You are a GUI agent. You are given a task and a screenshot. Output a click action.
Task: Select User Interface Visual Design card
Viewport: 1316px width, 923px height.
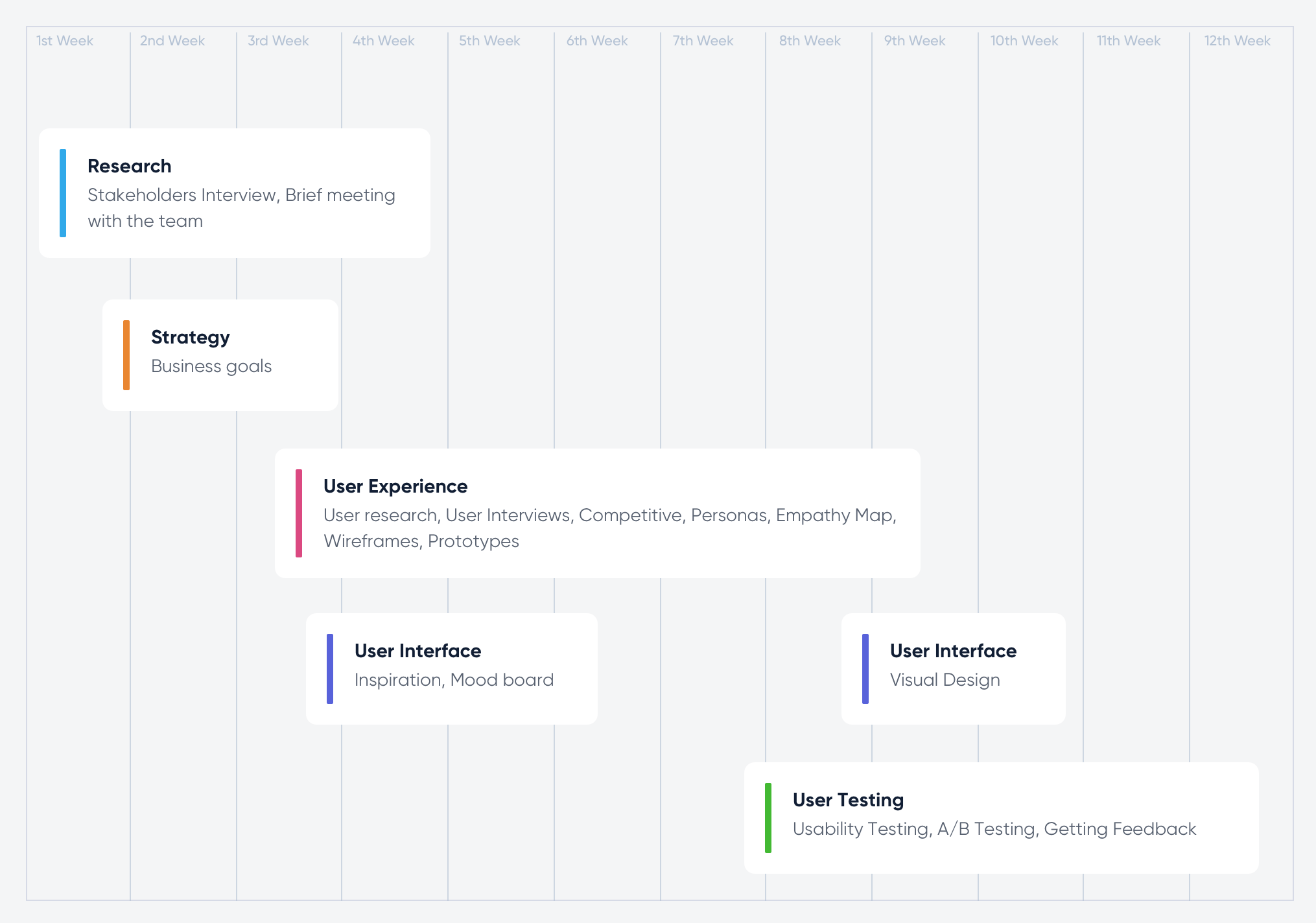953,668
